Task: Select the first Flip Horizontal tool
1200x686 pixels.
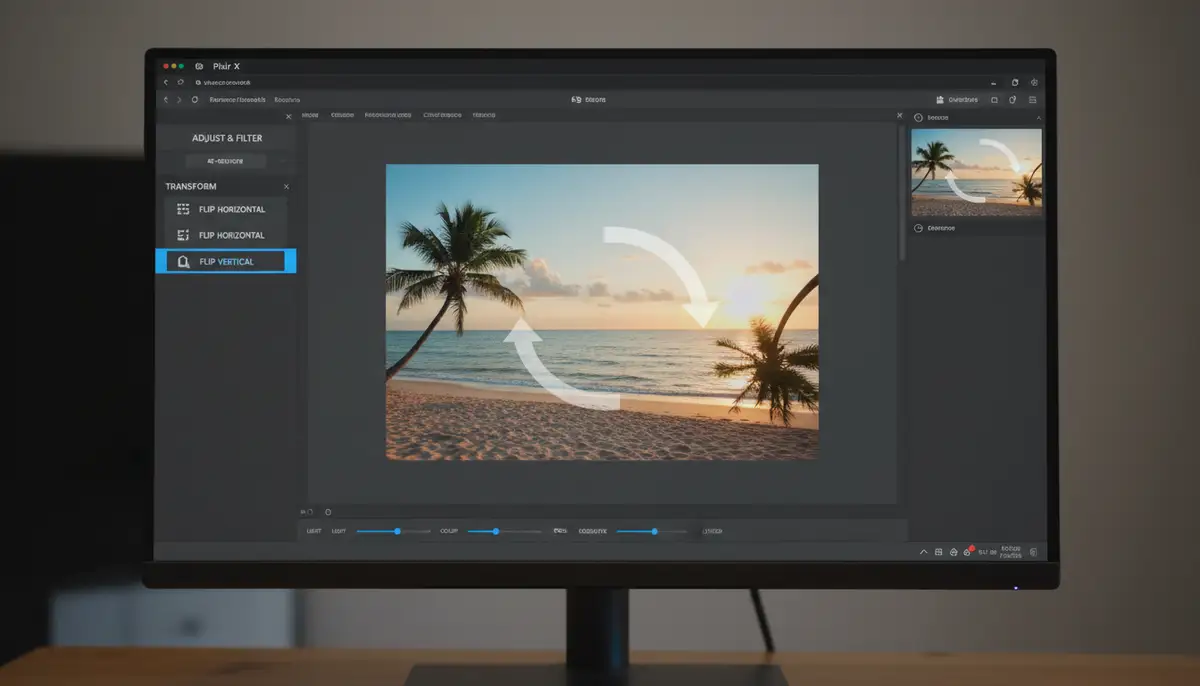Action: [x=227, y=209]
